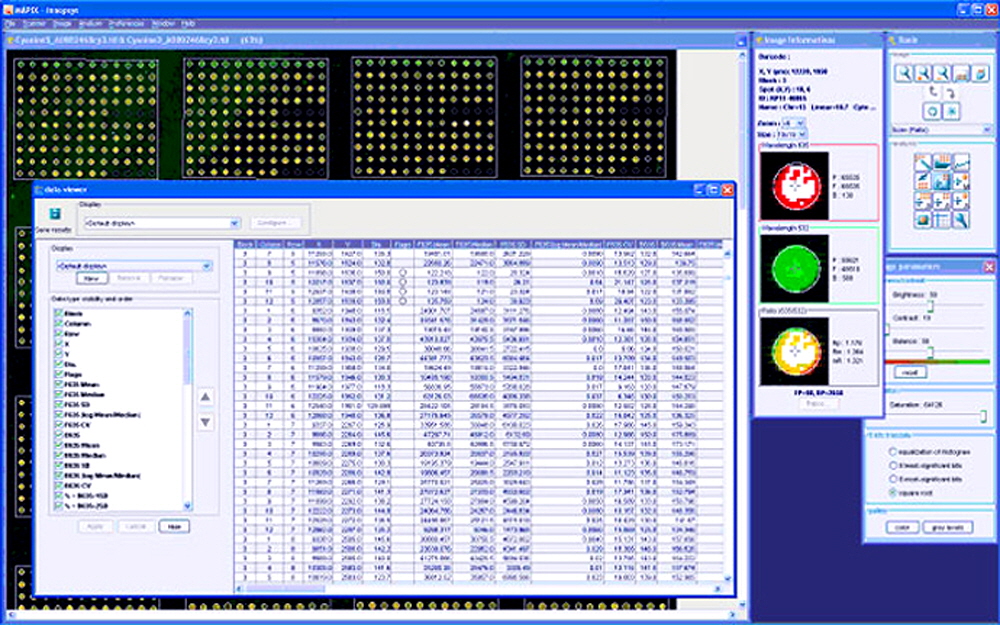This screenshot has width=1000, height=625.
Task: Open the Size dropdown in Image Information
Action: [x=793, y=135]
